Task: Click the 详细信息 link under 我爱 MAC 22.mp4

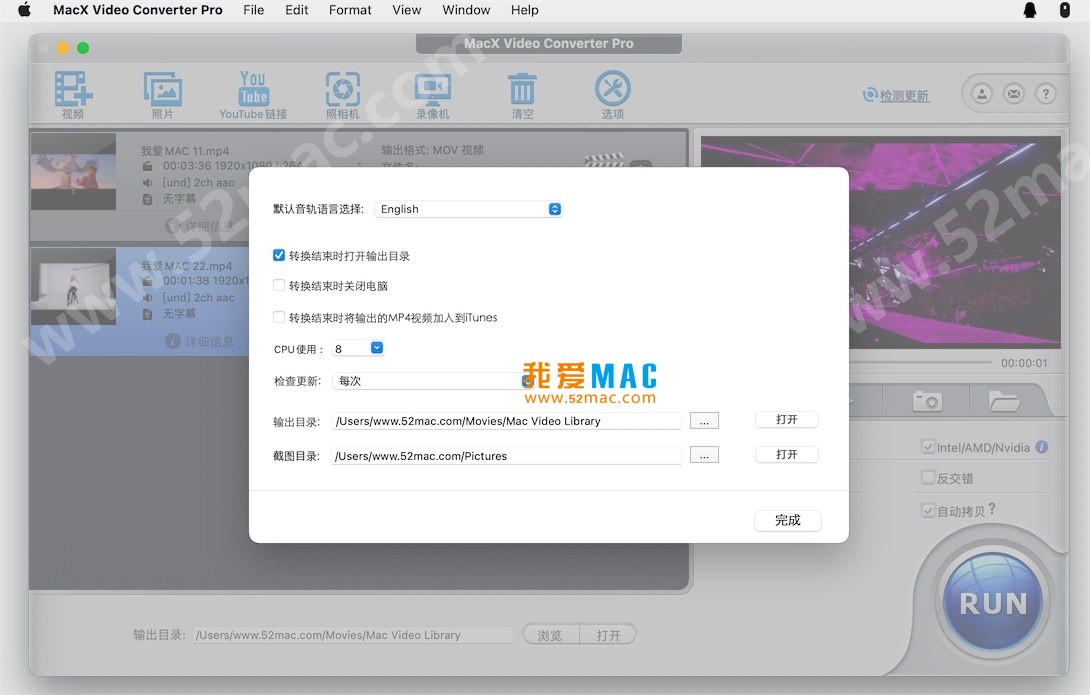Action: pos(209,341)
